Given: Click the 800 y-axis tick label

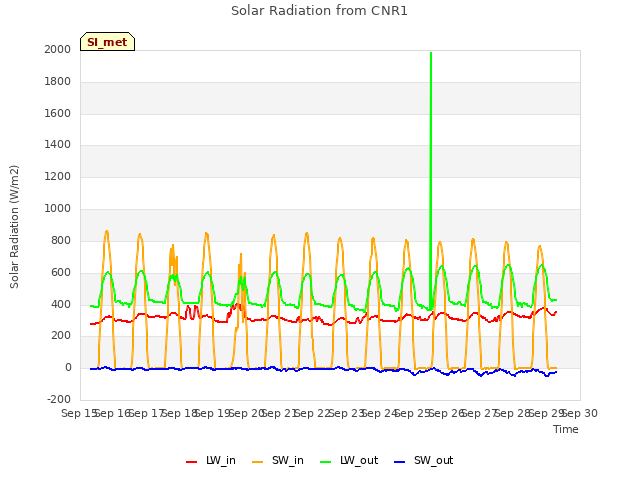Looking at the screenshot, I should pos(61,240).
